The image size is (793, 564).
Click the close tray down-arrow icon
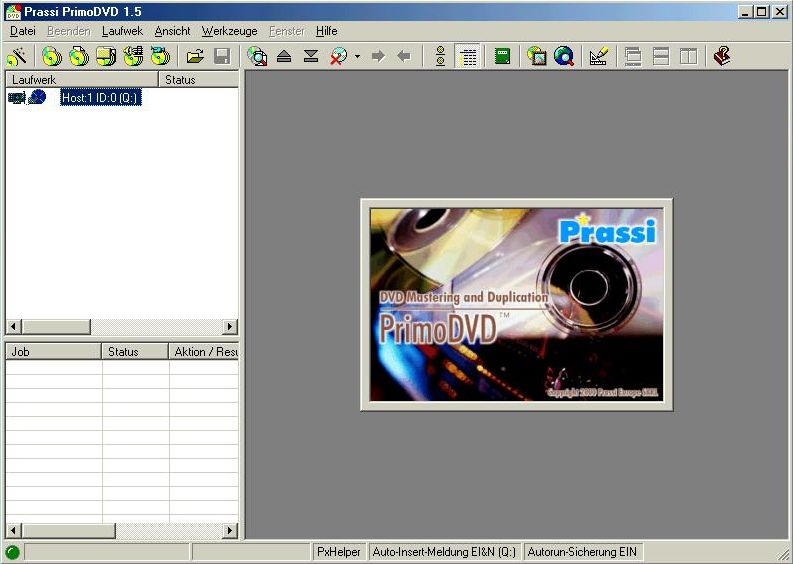tap(311, 56)
